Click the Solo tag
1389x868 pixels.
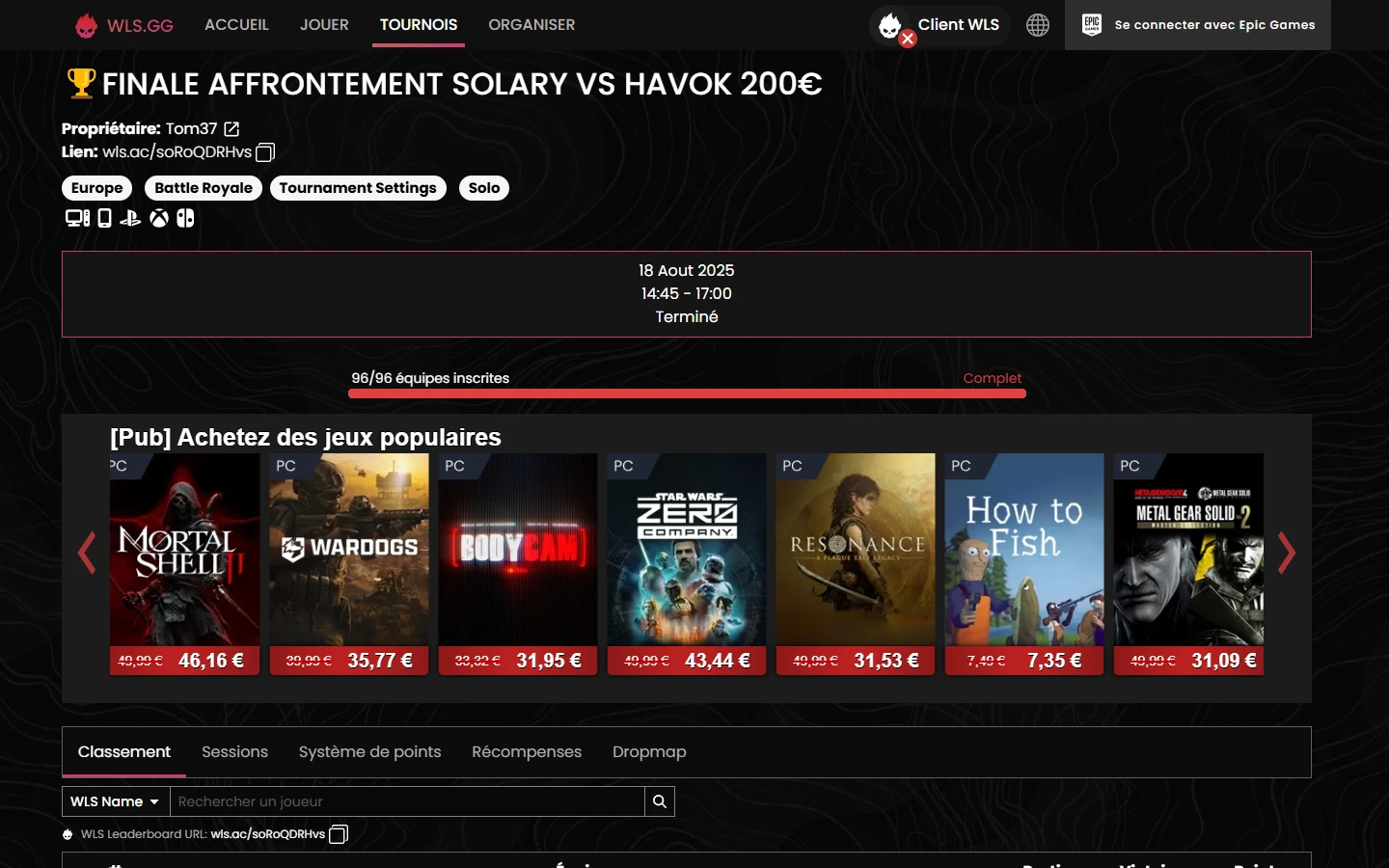pos(484,188)
